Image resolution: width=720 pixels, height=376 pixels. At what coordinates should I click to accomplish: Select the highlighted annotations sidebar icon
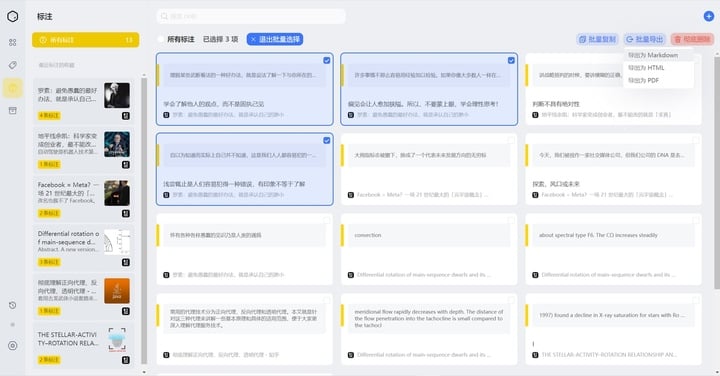[x=12, y=88]
